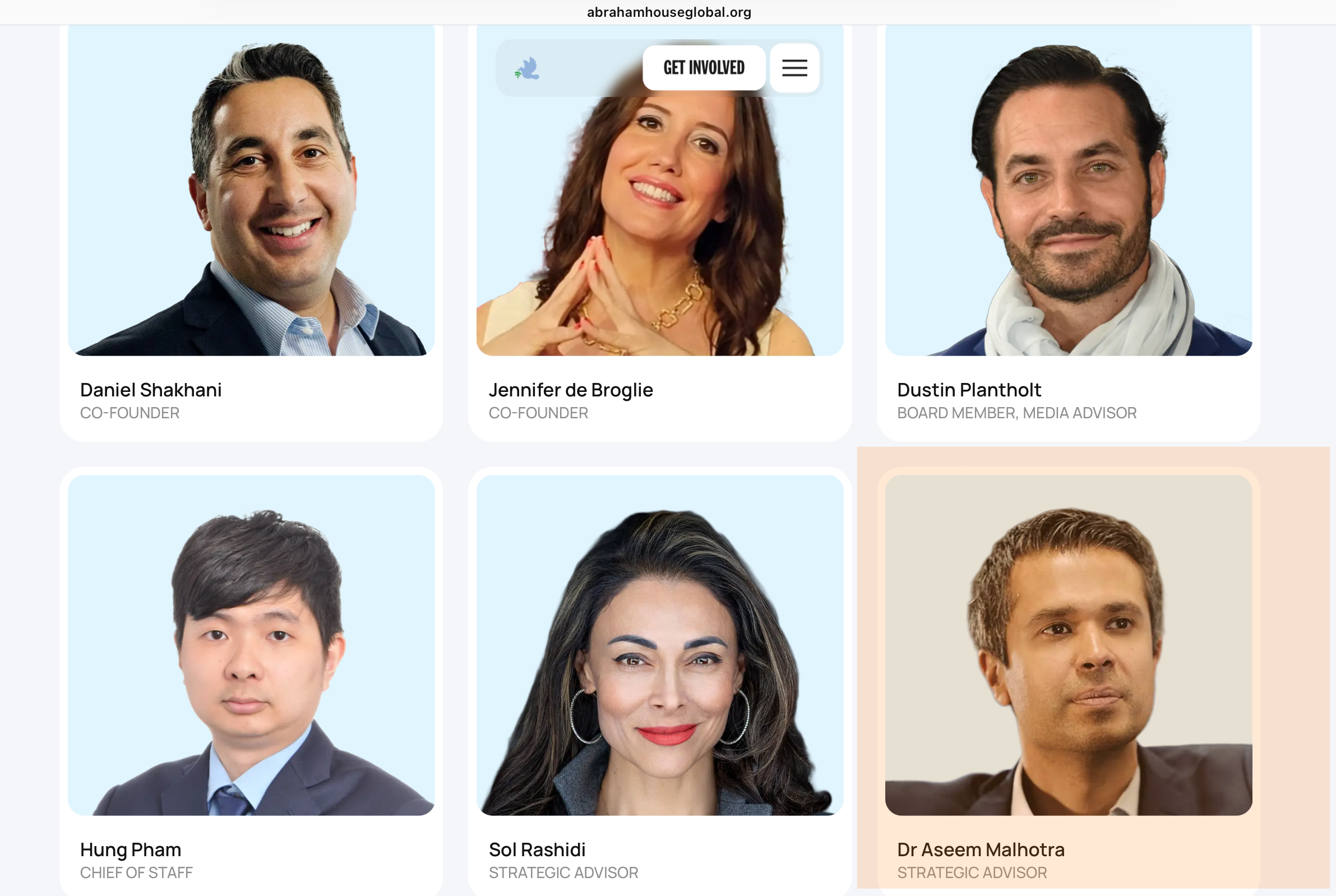1336x896 pixels.
Task: Click the name Dr Aseem Malhotra
Action: tap(981, 849)
